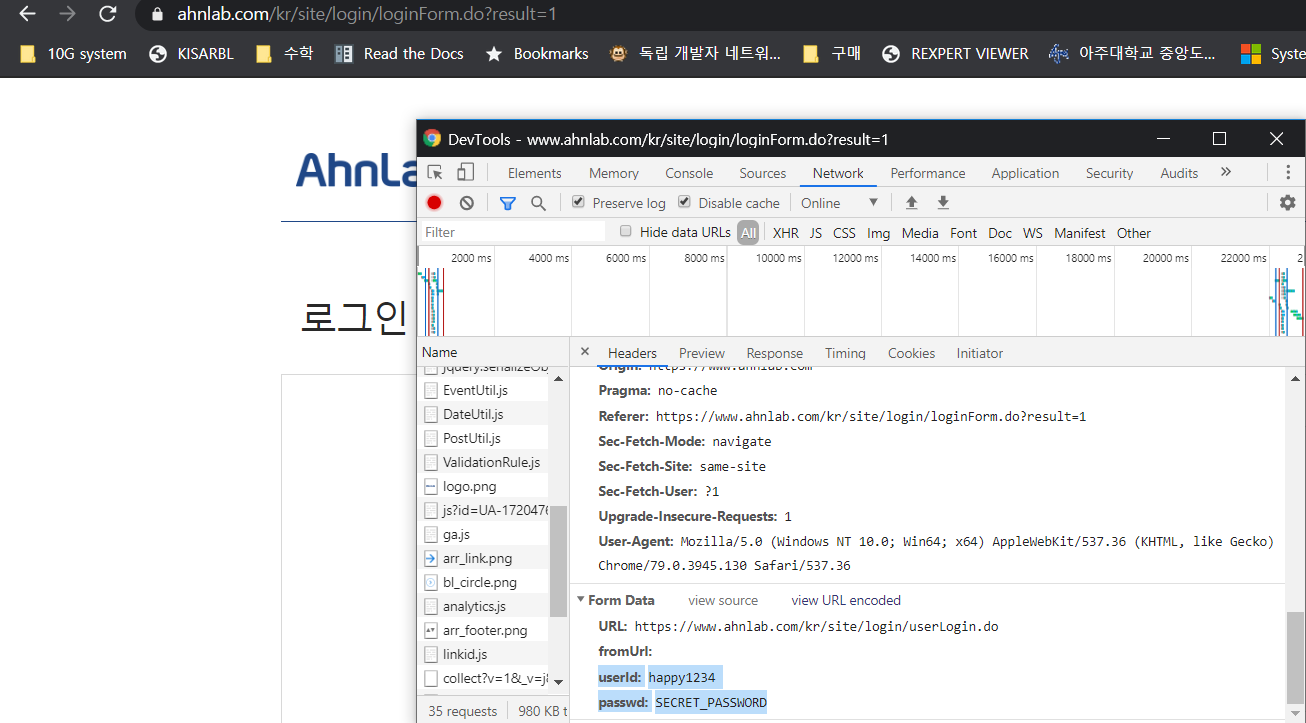Export HAR file with download arrow
This screenshot has width=1306, height=723.
pos(943,202)
